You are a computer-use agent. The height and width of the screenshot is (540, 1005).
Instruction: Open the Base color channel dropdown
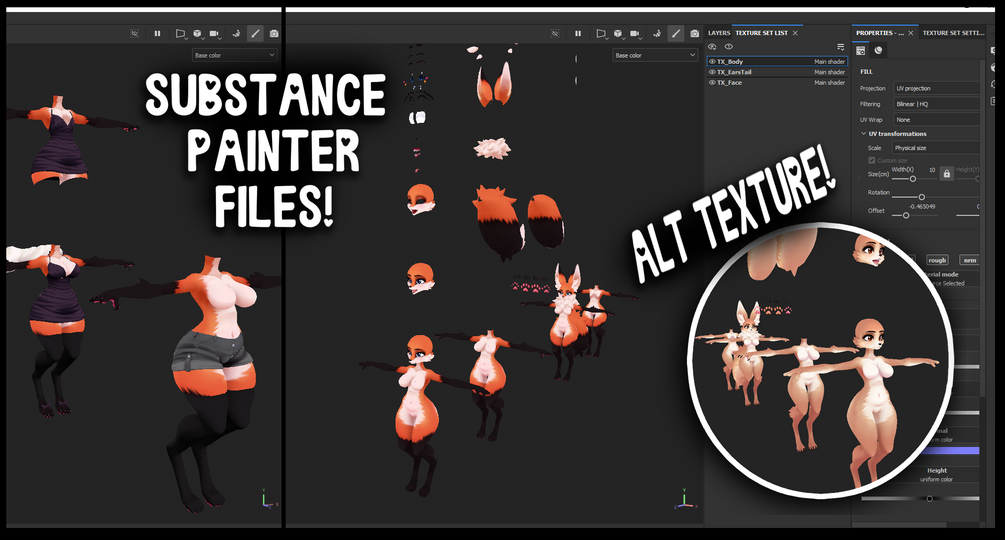654,55
